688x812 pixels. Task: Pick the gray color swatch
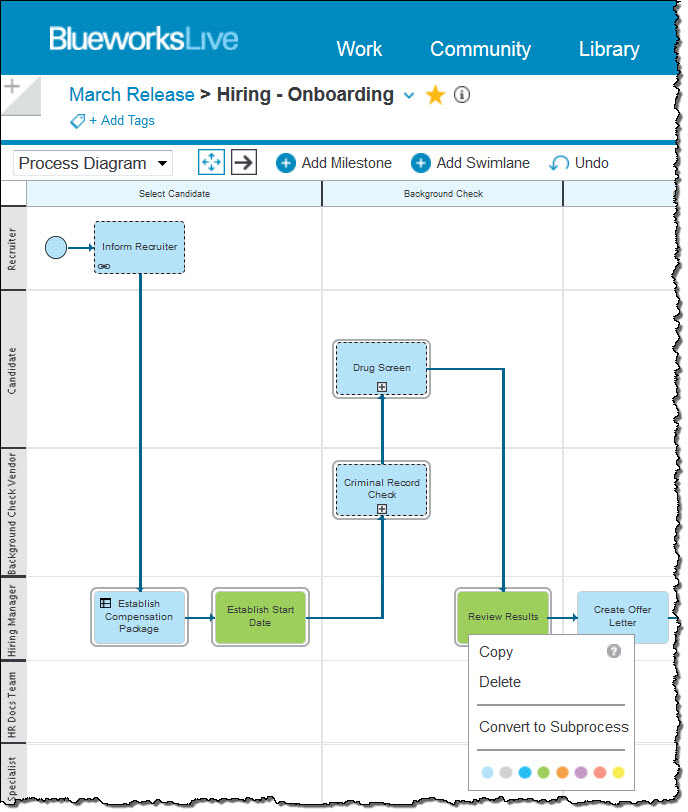click(x=506, y=773)
